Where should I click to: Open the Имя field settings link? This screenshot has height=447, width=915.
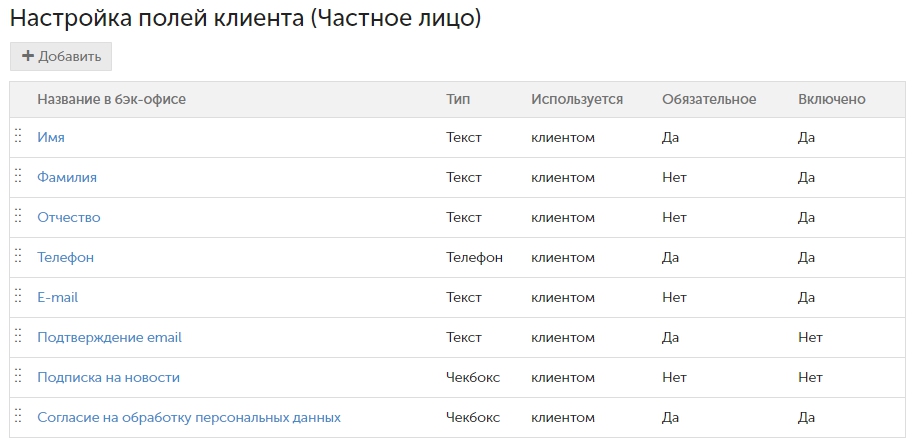pos(51,138)
